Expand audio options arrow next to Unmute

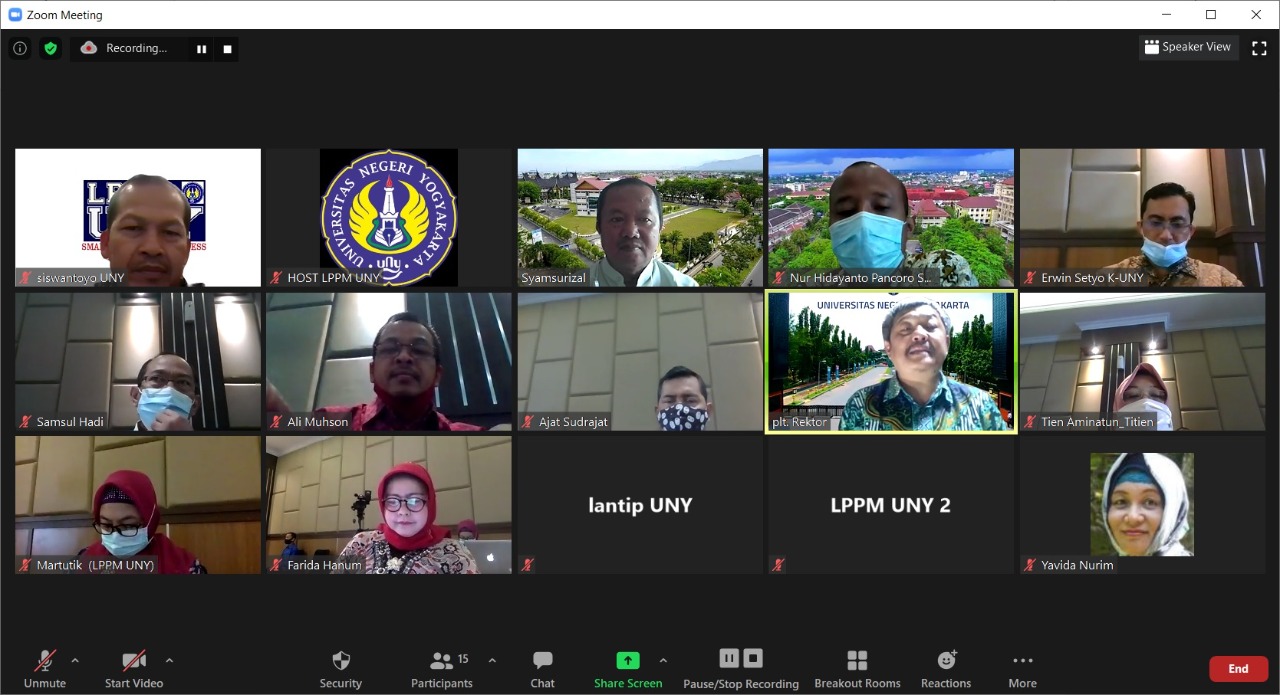[x=75, y=661]
